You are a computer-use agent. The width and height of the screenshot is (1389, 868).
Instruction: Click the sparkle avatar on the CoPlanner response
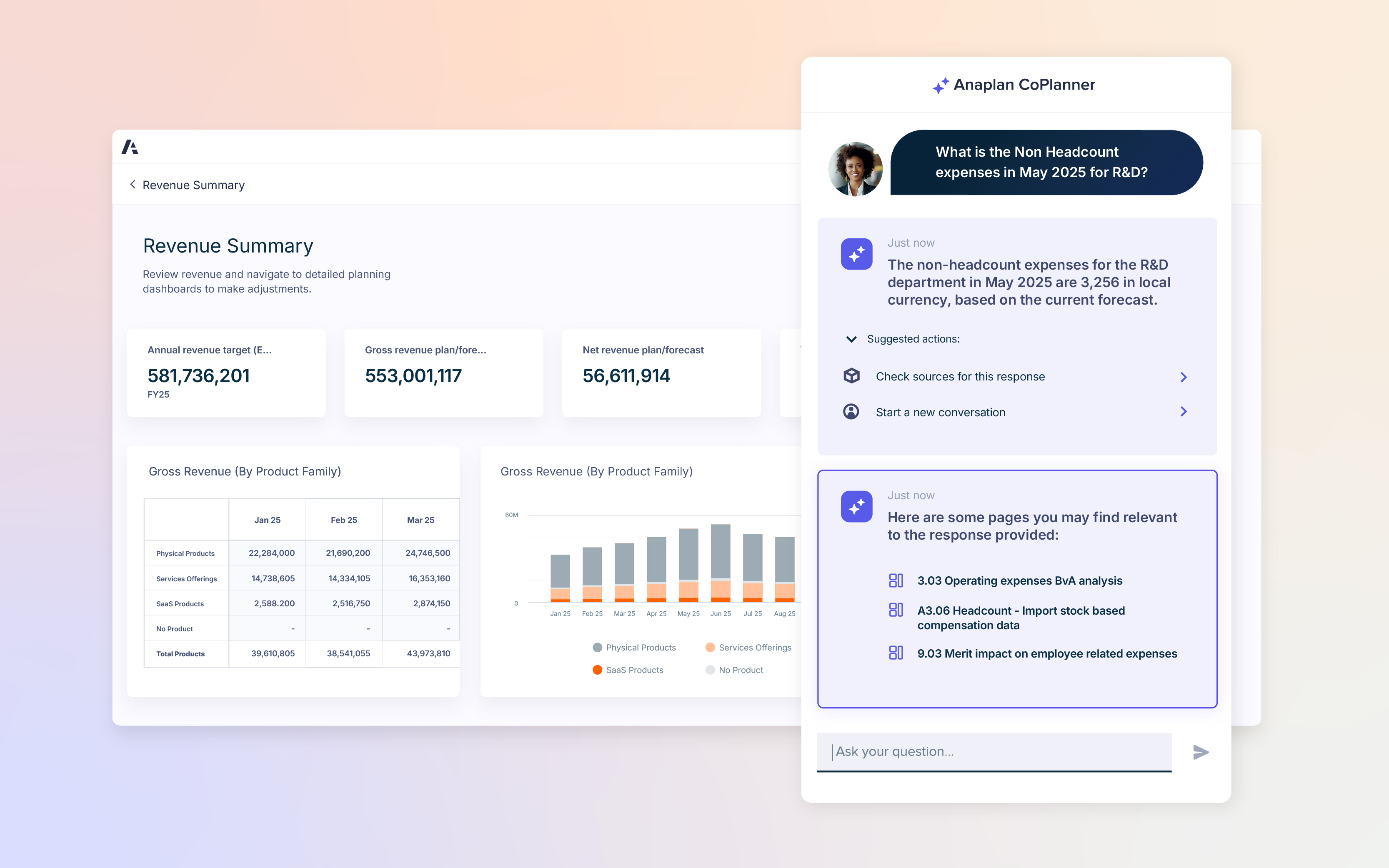(856, 253)
